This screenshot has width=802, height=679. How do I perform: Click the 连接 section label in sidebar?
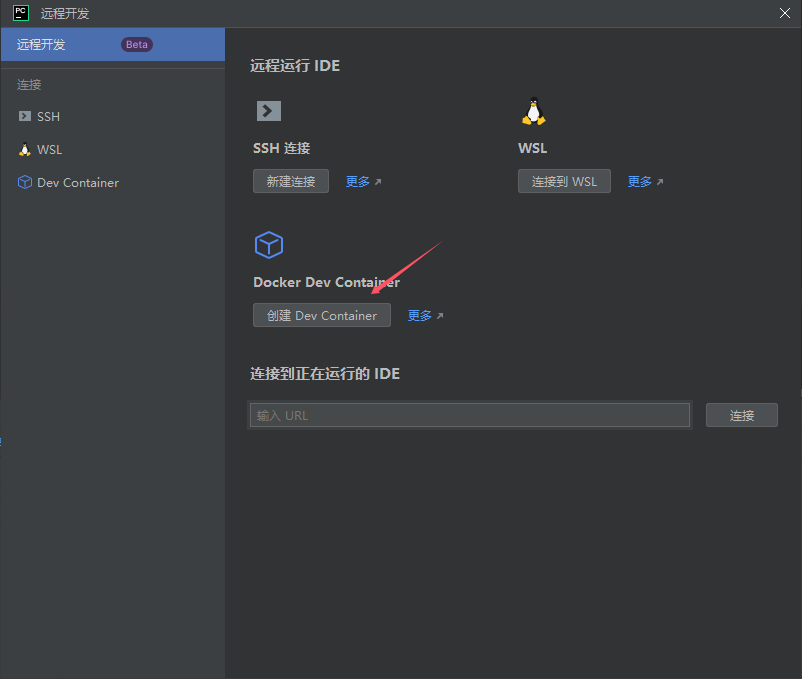coord(29,84)
